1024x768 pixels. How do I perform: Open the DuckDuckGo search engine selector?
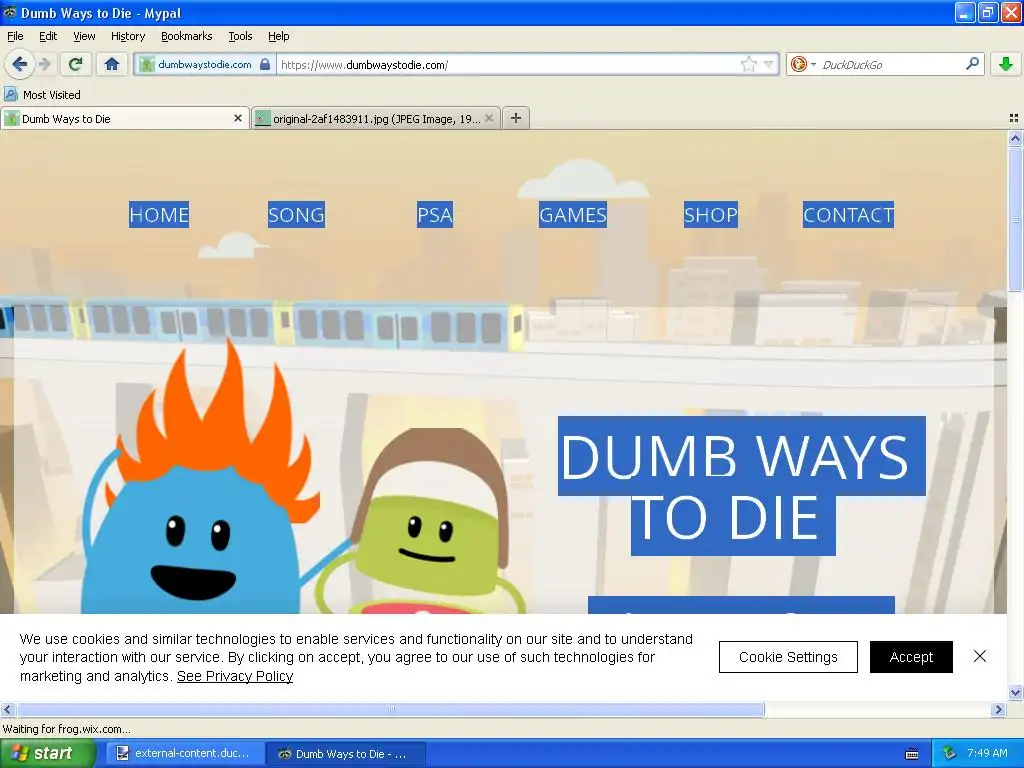[803, 64]
